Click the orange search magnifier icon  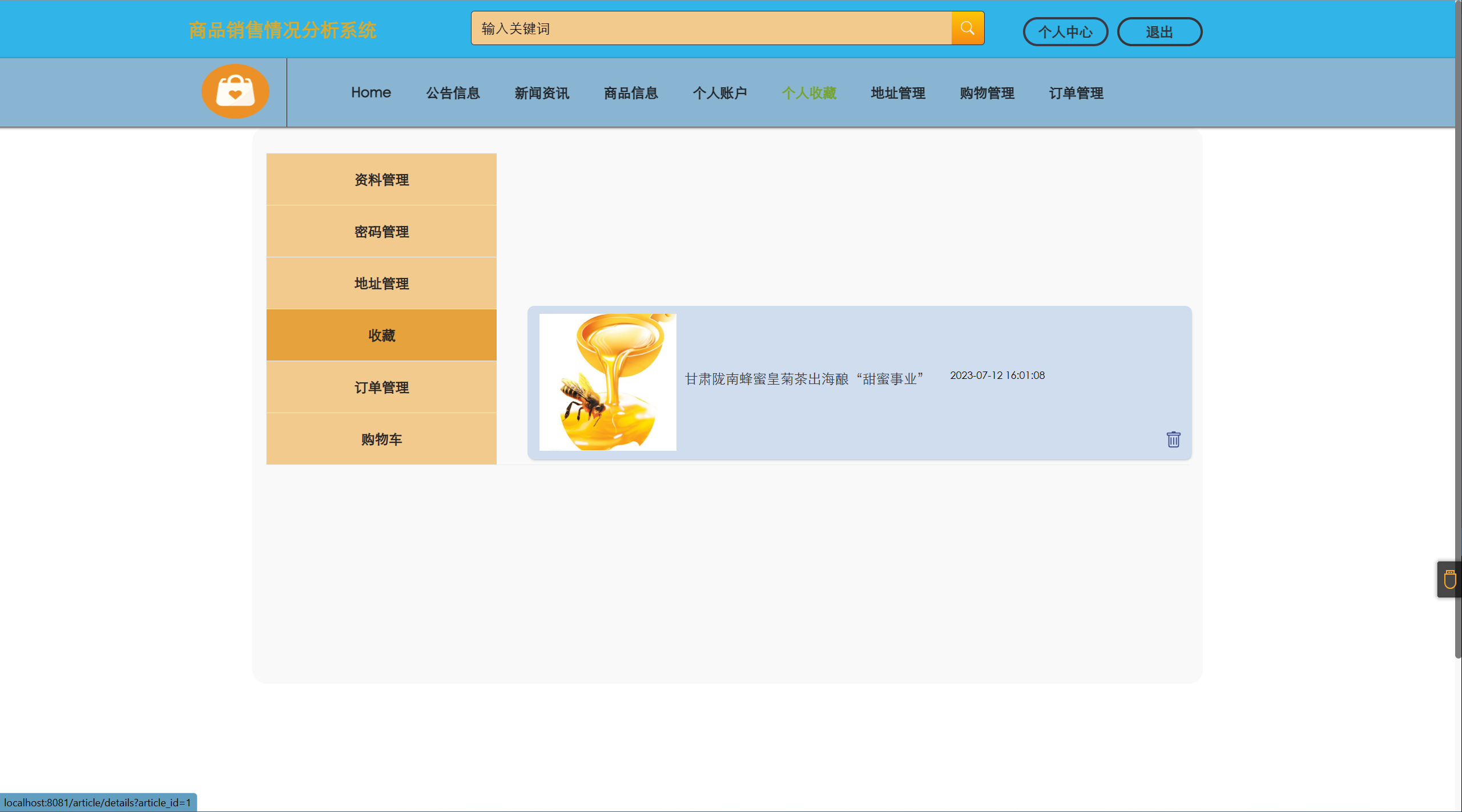(967, 29)
